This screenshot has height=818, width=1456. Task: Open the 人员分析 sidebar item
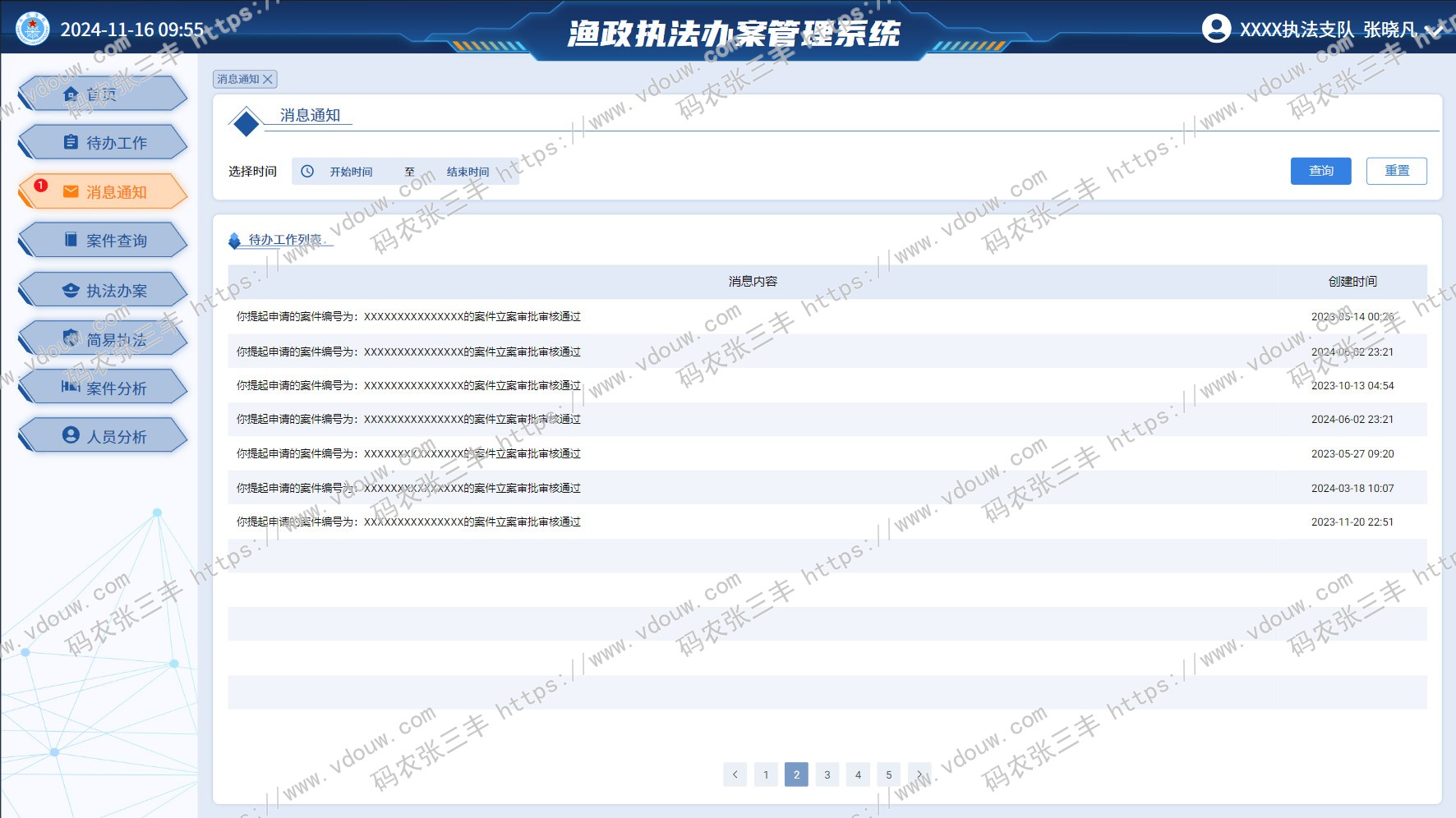tap(103, 436)
